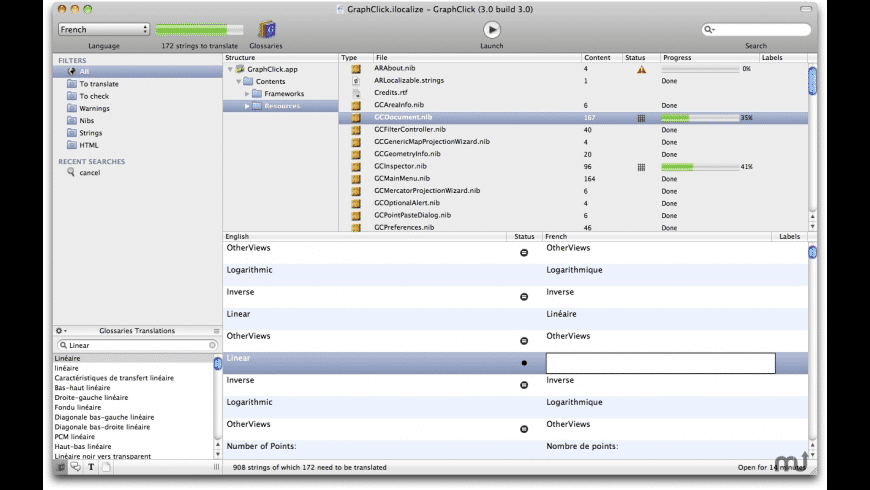
Task: Open the Glossaries toolbar icon
Action: click(266, 30)
